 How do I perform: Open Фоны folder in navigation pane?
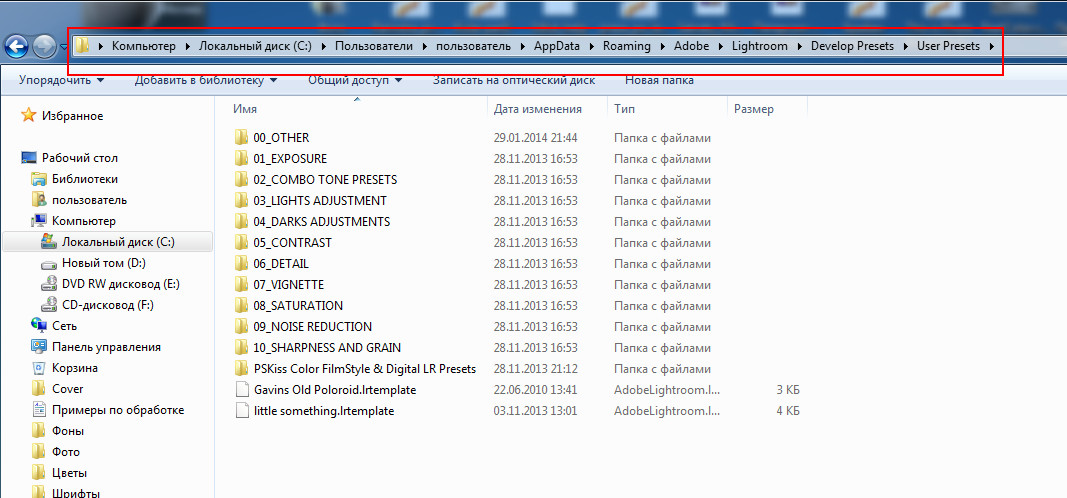coord(68,431)
